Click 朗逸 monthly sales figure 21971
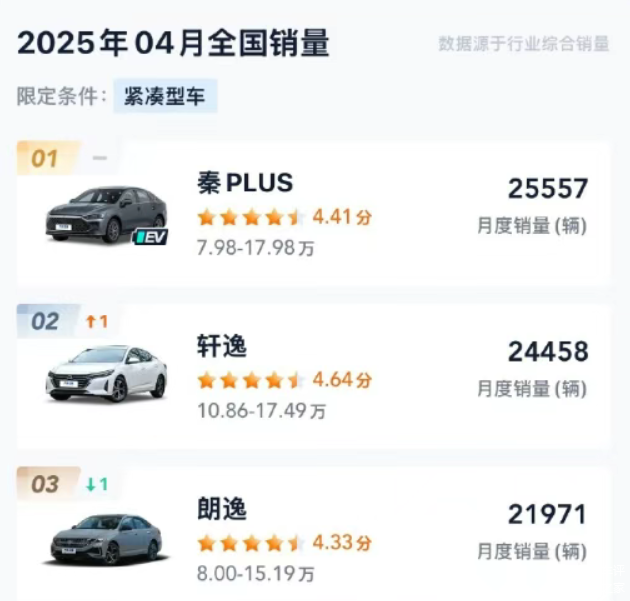This screenshot has width=630, height=601. tap(547, 515)
